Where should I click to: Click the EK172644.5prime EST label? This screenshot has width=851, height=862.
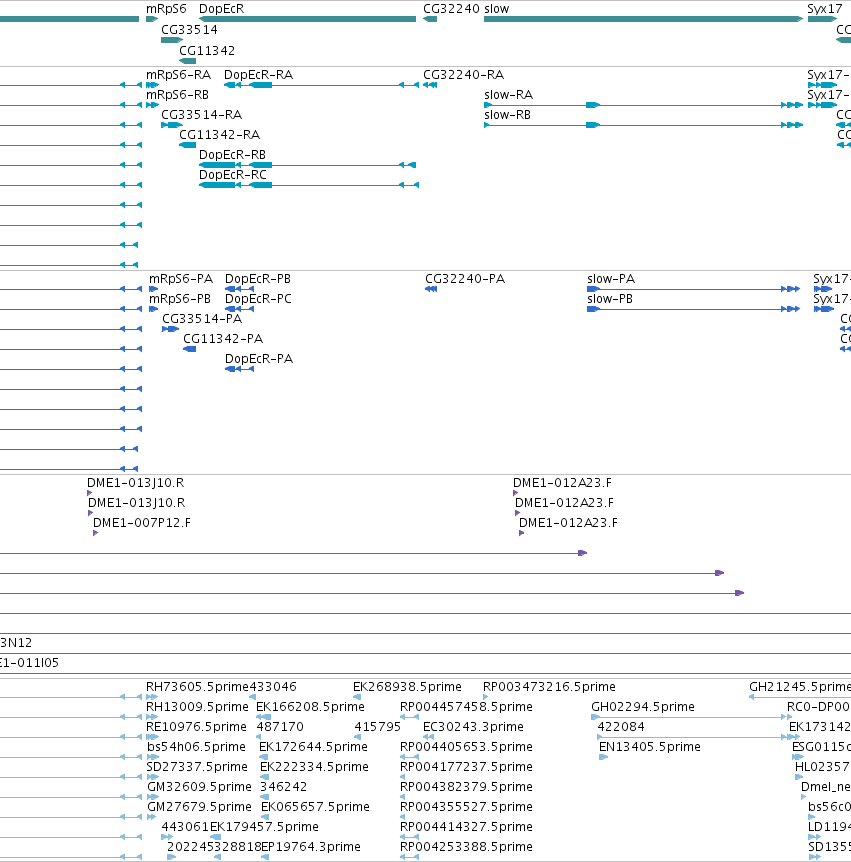313,747
